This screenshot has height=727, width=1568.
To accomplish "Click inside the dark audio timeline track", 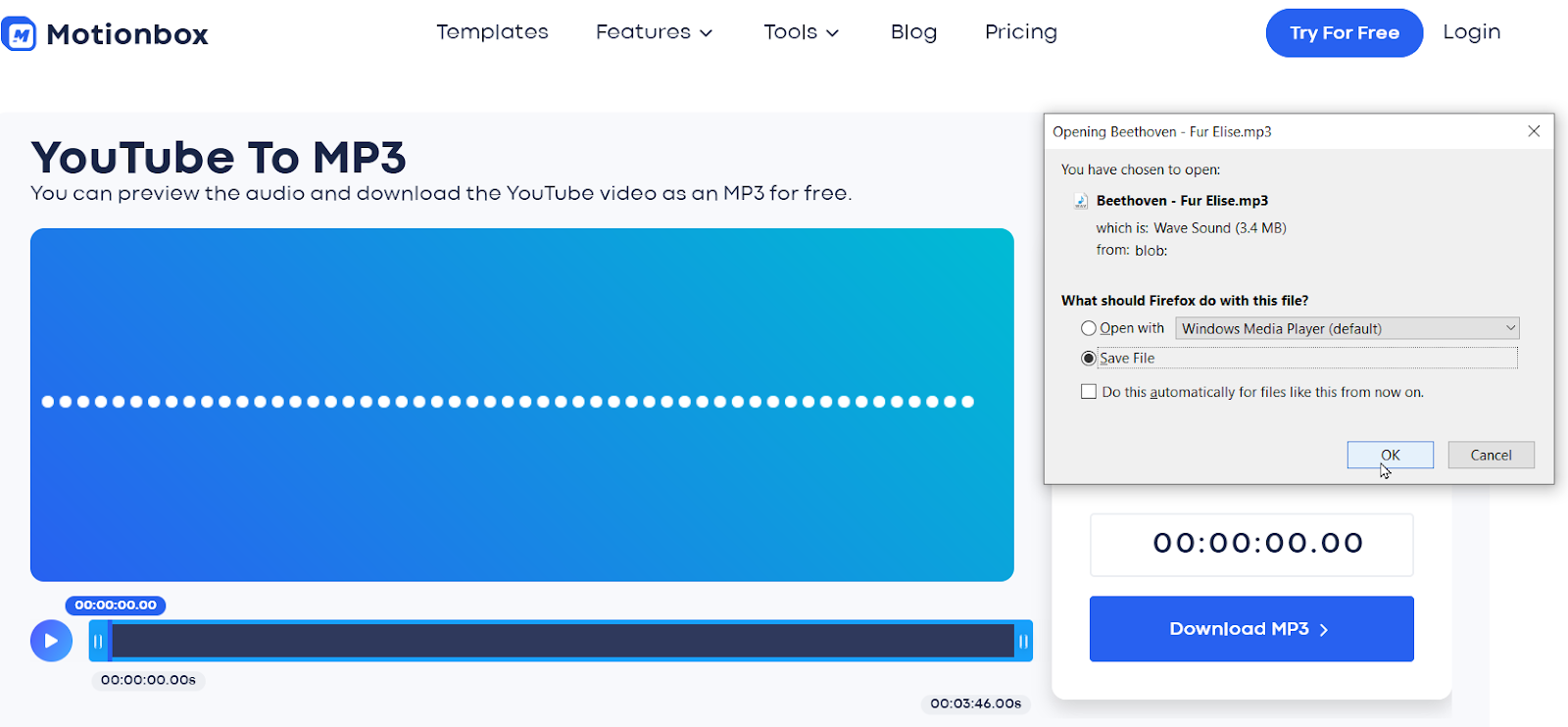I will 563,641.
